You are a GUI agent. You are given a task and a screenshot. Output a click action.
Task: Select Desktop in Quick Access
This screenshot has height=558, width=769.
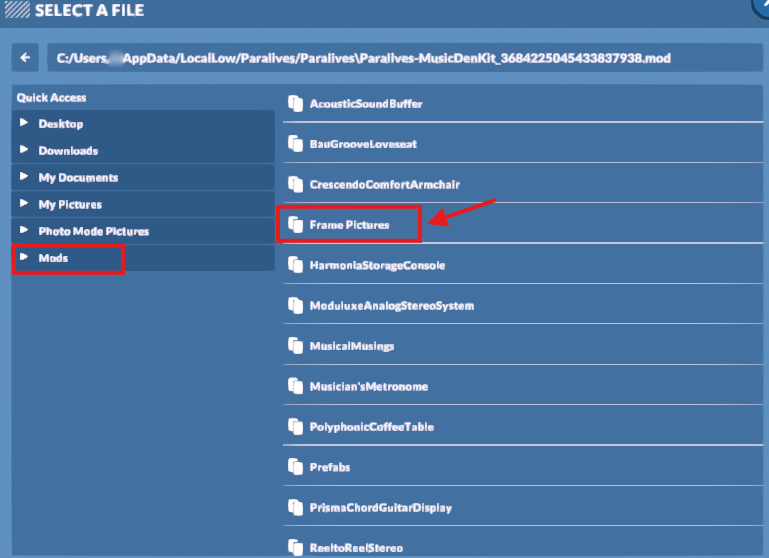pos(143,124)
